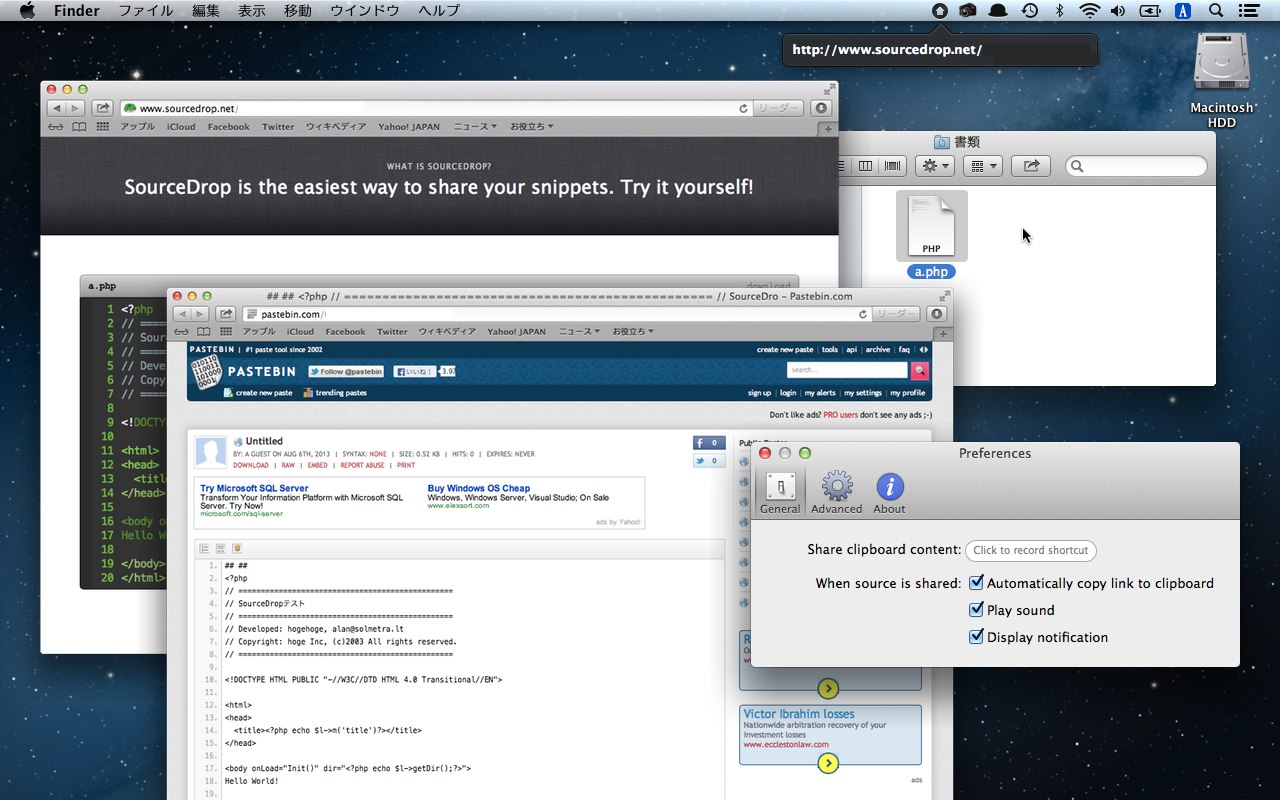Open the Notification Center
Viewport: 1280px width, 800px height.
pyautogui.click(x=1248, y=11)
